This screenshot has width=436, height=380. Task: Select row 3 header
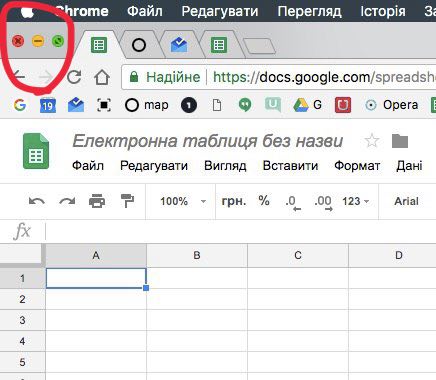coord(22,320)
